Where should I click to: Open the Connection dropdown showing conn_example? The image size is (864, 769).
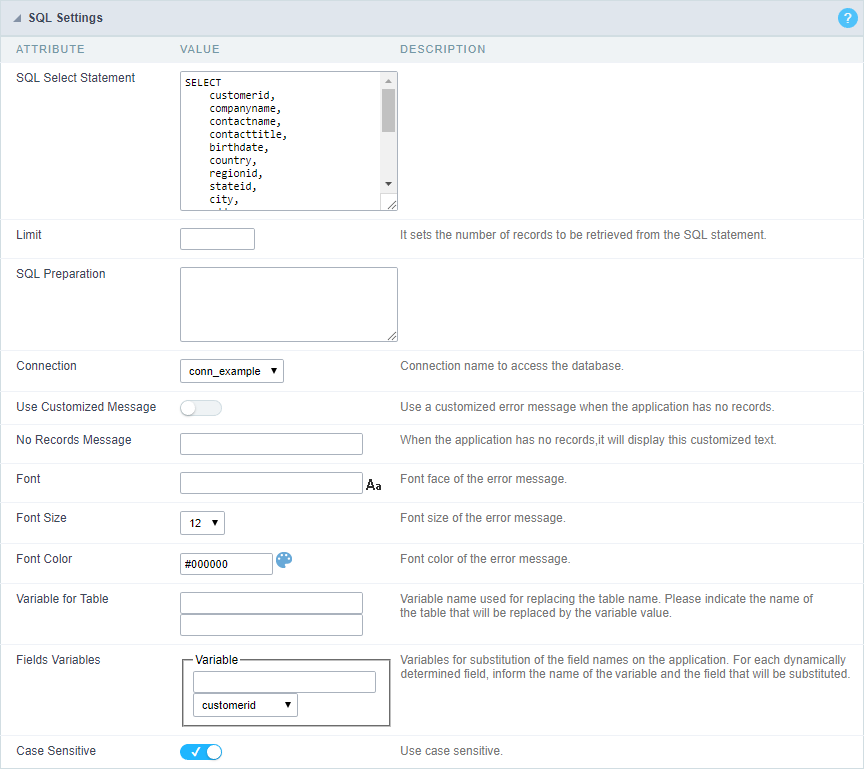tap(231, 370)
